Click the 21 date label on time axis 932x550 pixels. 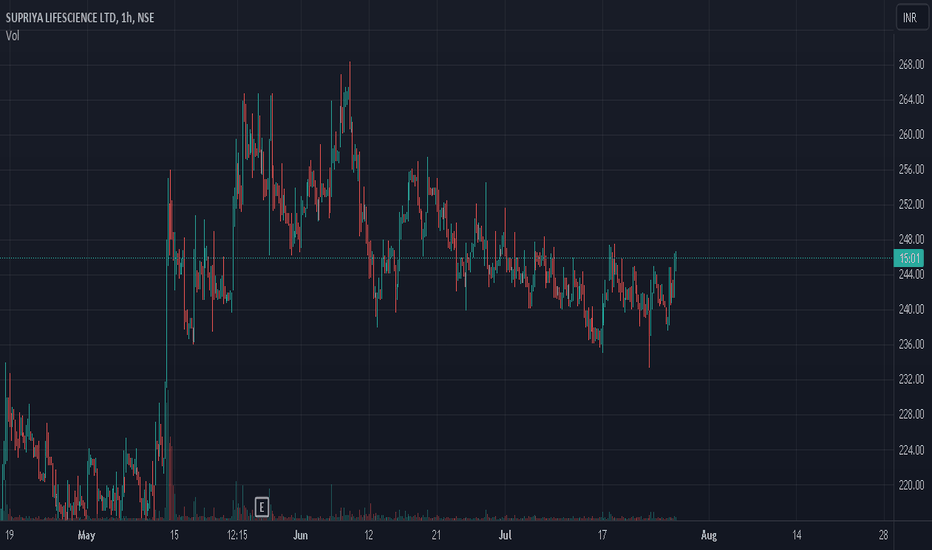click(x=436, y=535)
